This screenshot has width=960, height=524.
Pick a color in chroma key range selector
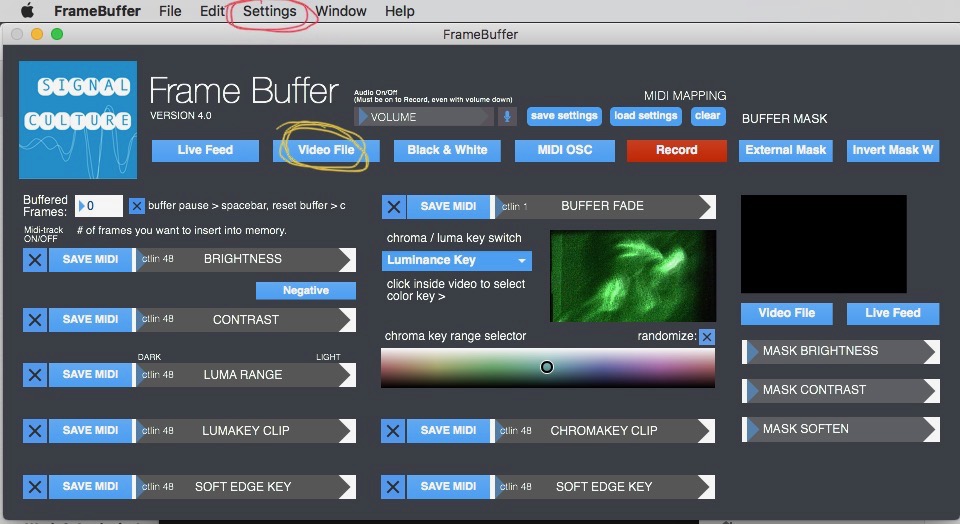click(548, 368)
